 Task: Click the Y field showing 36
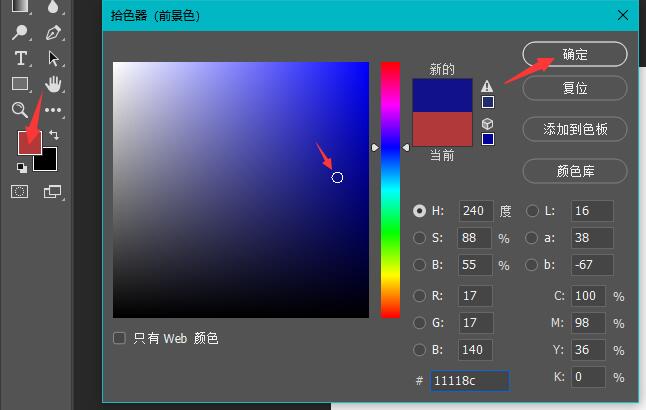click(588, 350)
